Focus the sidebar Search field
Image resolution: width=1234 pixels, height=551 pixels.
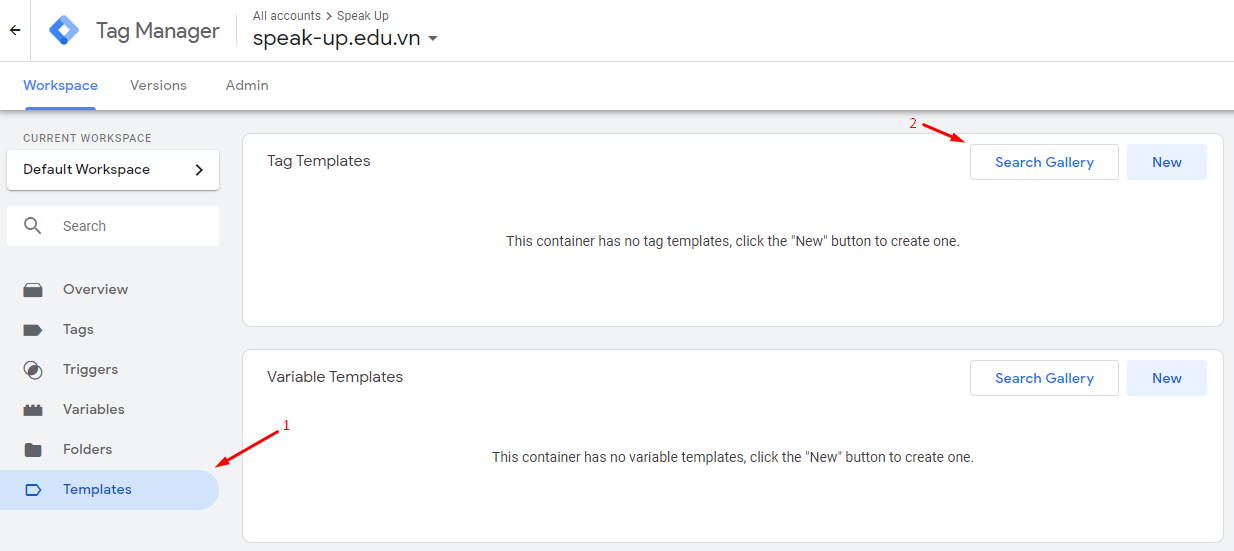pos(113,226)
